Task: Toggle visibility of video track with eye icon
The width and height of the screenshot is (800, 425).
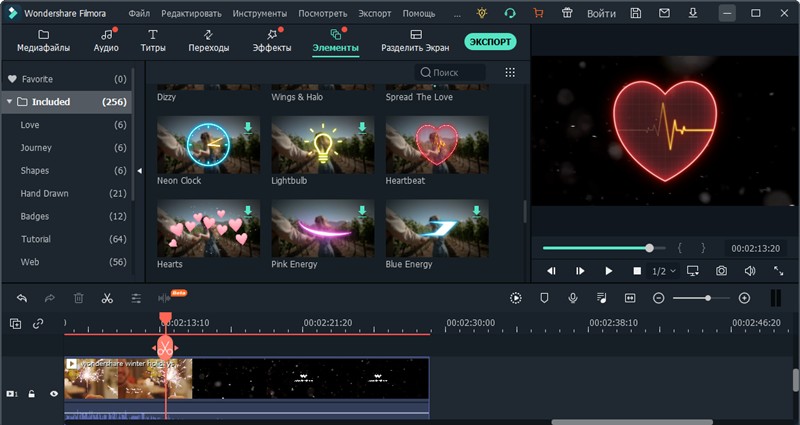Action: 54,394
